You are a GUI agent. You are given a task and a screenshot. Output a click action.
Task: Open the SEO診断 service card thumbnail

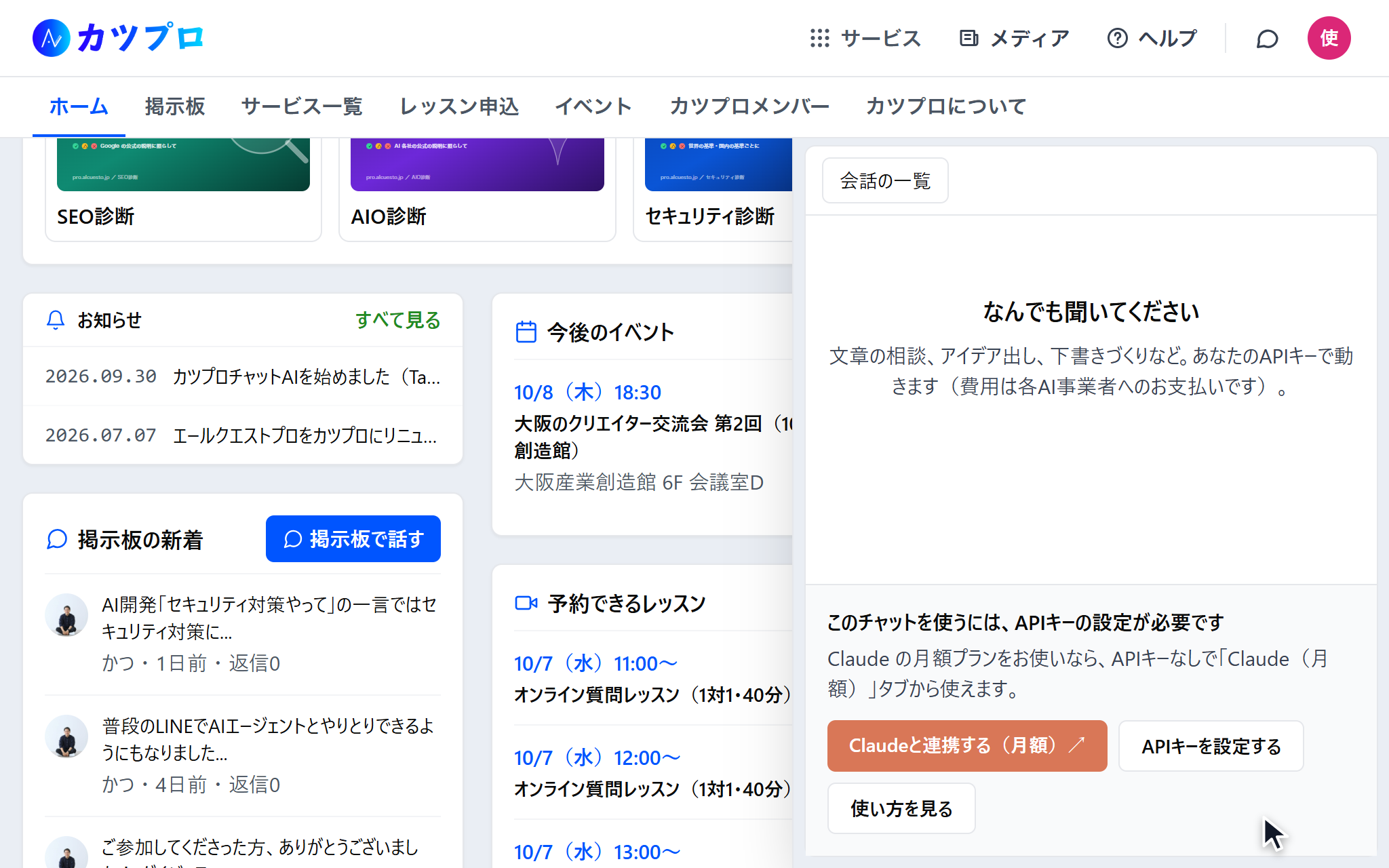(x=183, y=165)
